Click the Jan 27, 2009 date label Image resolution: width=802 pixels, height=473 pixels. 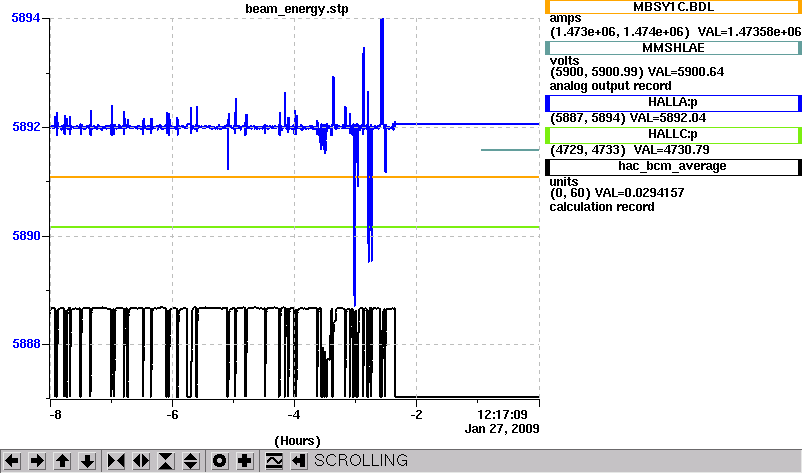pos(502,429)
